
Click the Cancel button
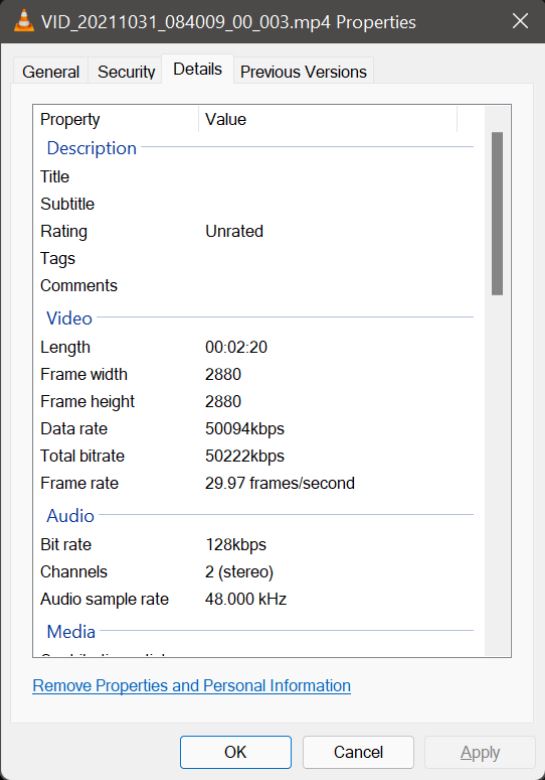tap(358, 752)
